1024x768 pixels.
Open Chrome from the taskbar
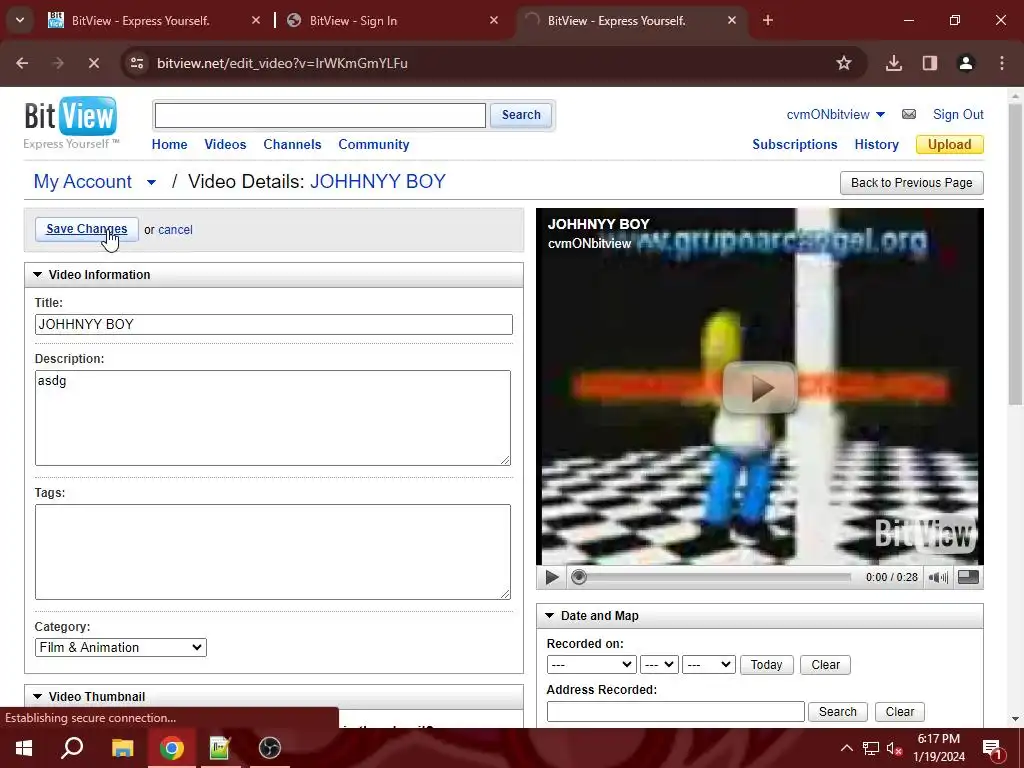coord(171,748)
